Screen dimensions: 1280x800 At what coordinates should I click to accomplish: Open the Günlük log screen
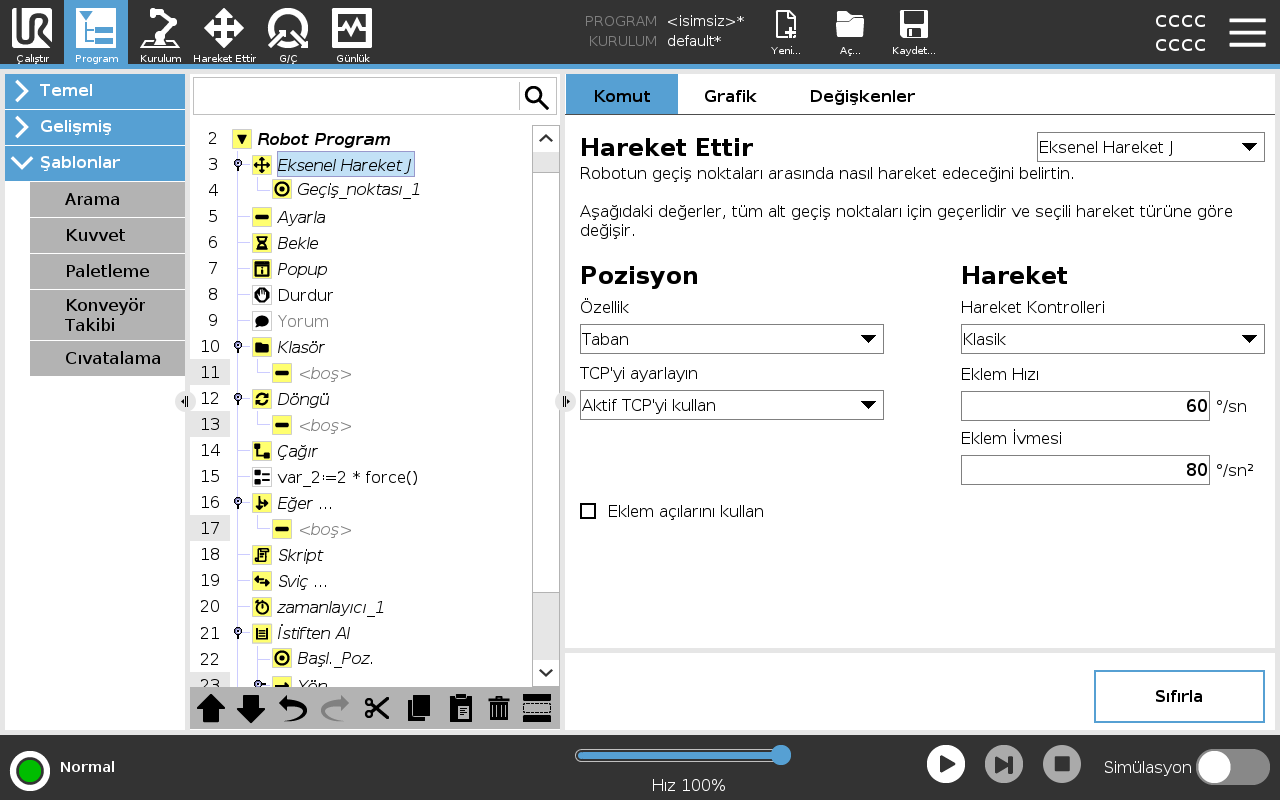352,33
